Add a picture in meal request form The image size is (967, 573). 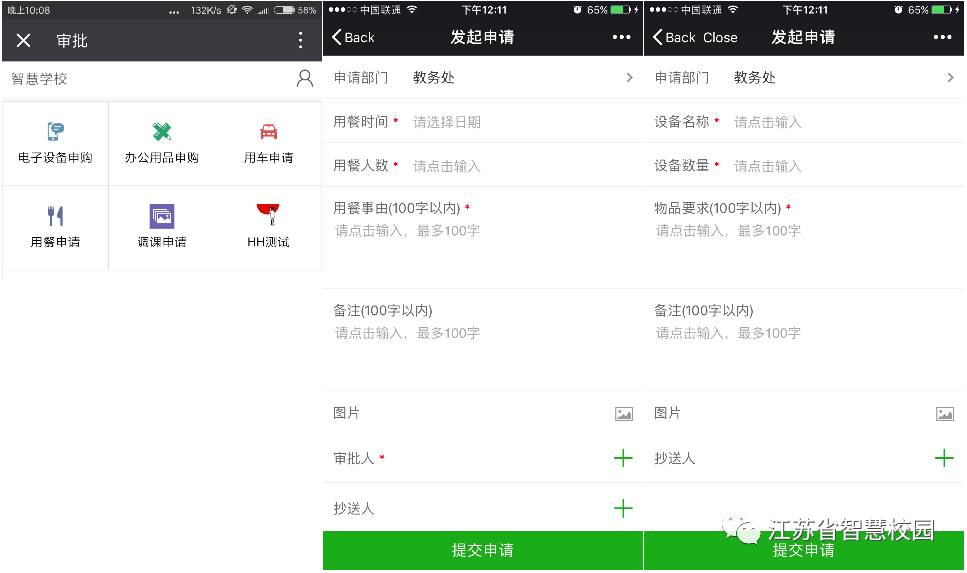pyautogui.click(x=623, y=414)
